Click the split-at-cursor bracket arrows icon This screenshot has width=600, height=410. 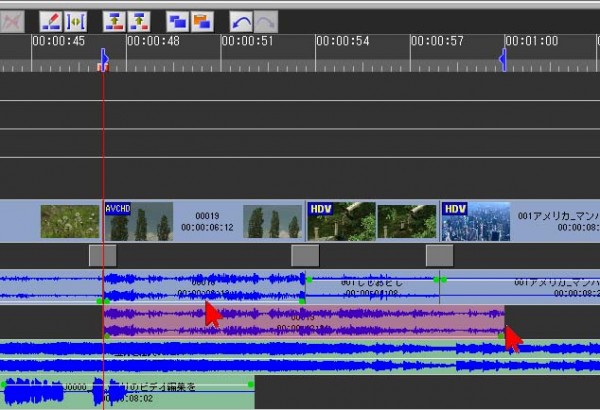coord(76,20)
